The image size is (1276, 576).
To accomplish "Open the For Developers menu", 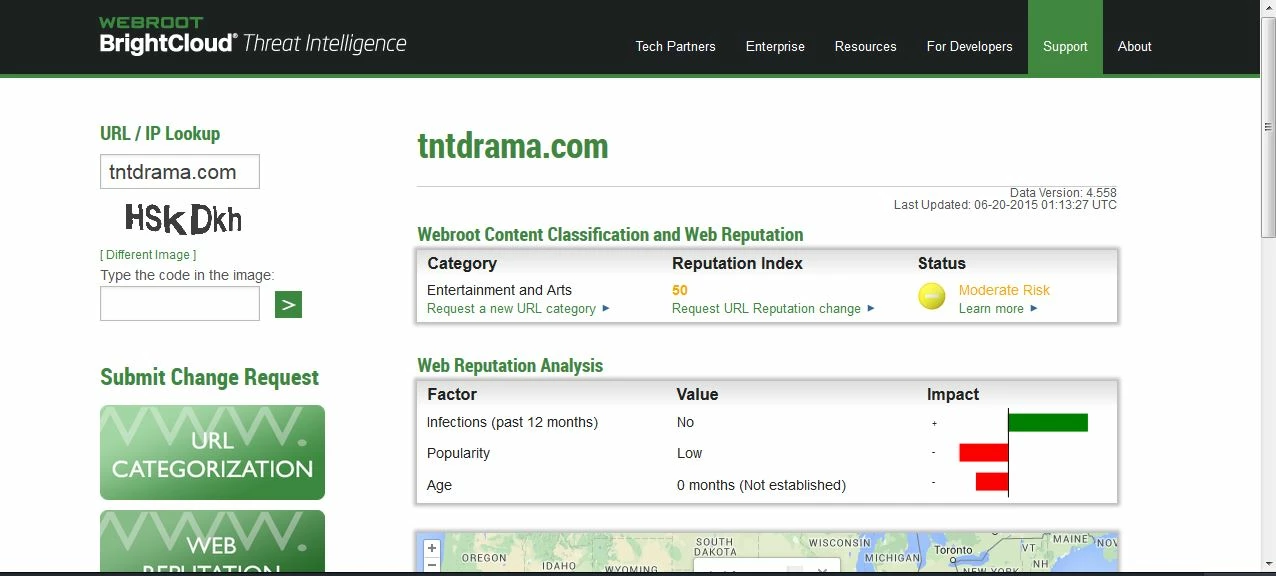I will [x=970, y=46].
